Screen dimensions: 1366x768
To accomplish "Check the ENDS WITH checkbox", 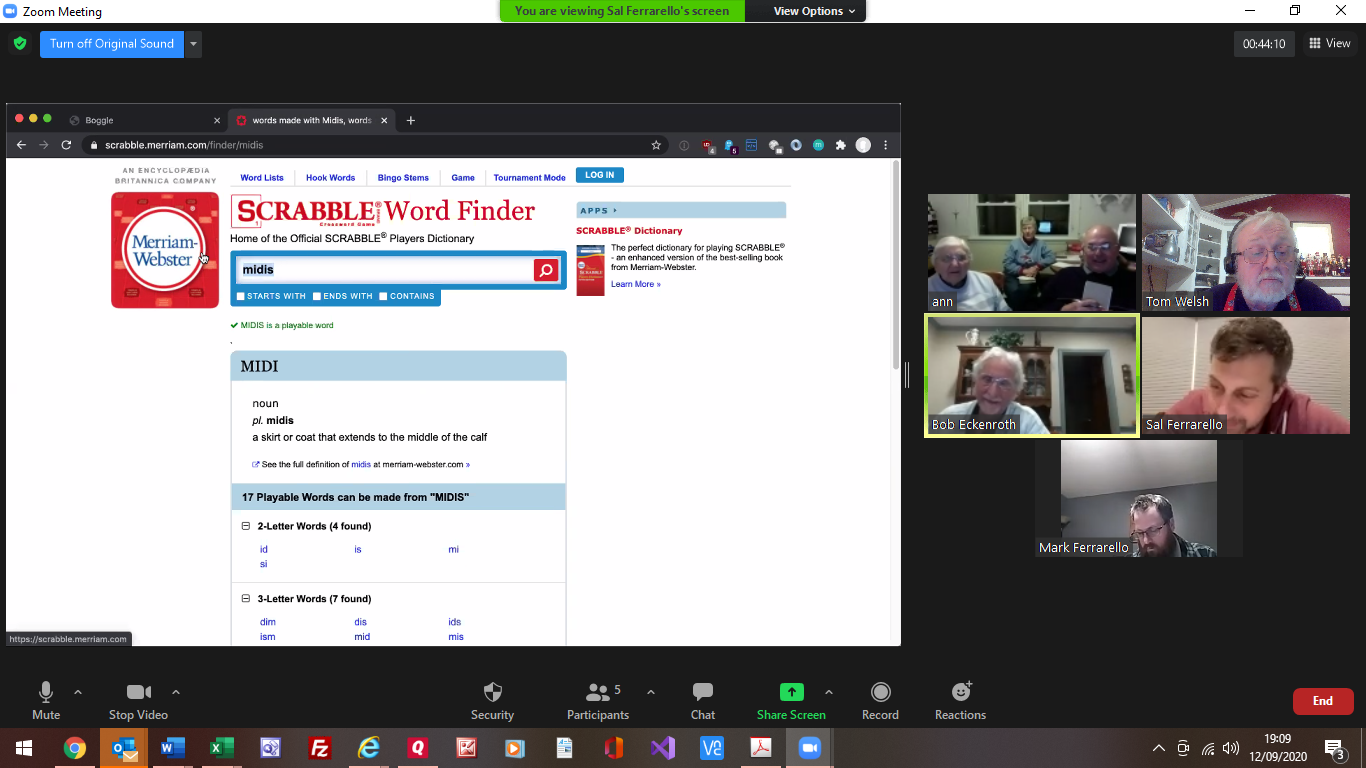I will coord(317,296).
